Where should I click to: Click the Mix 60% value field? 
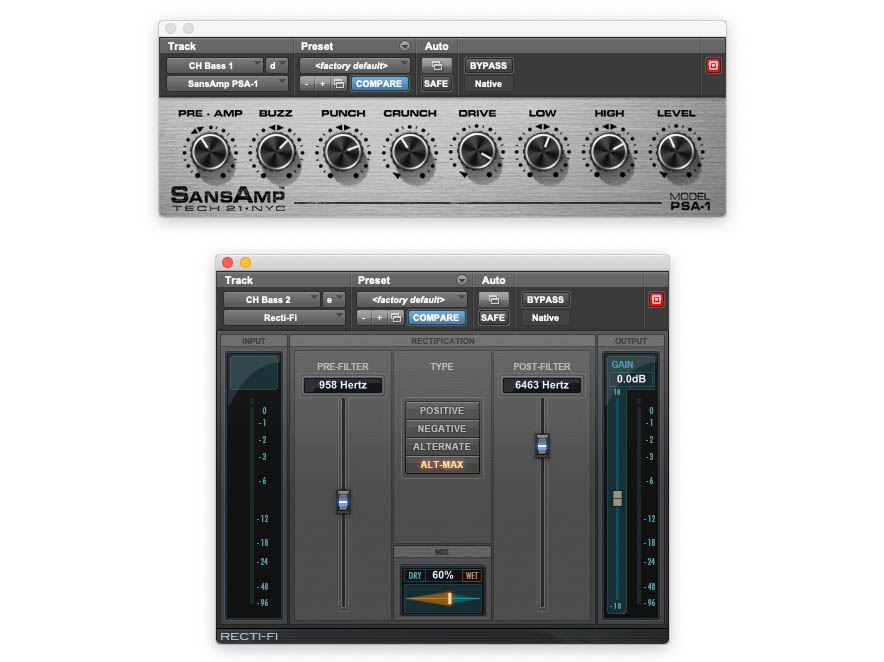(x=443, y=575)
